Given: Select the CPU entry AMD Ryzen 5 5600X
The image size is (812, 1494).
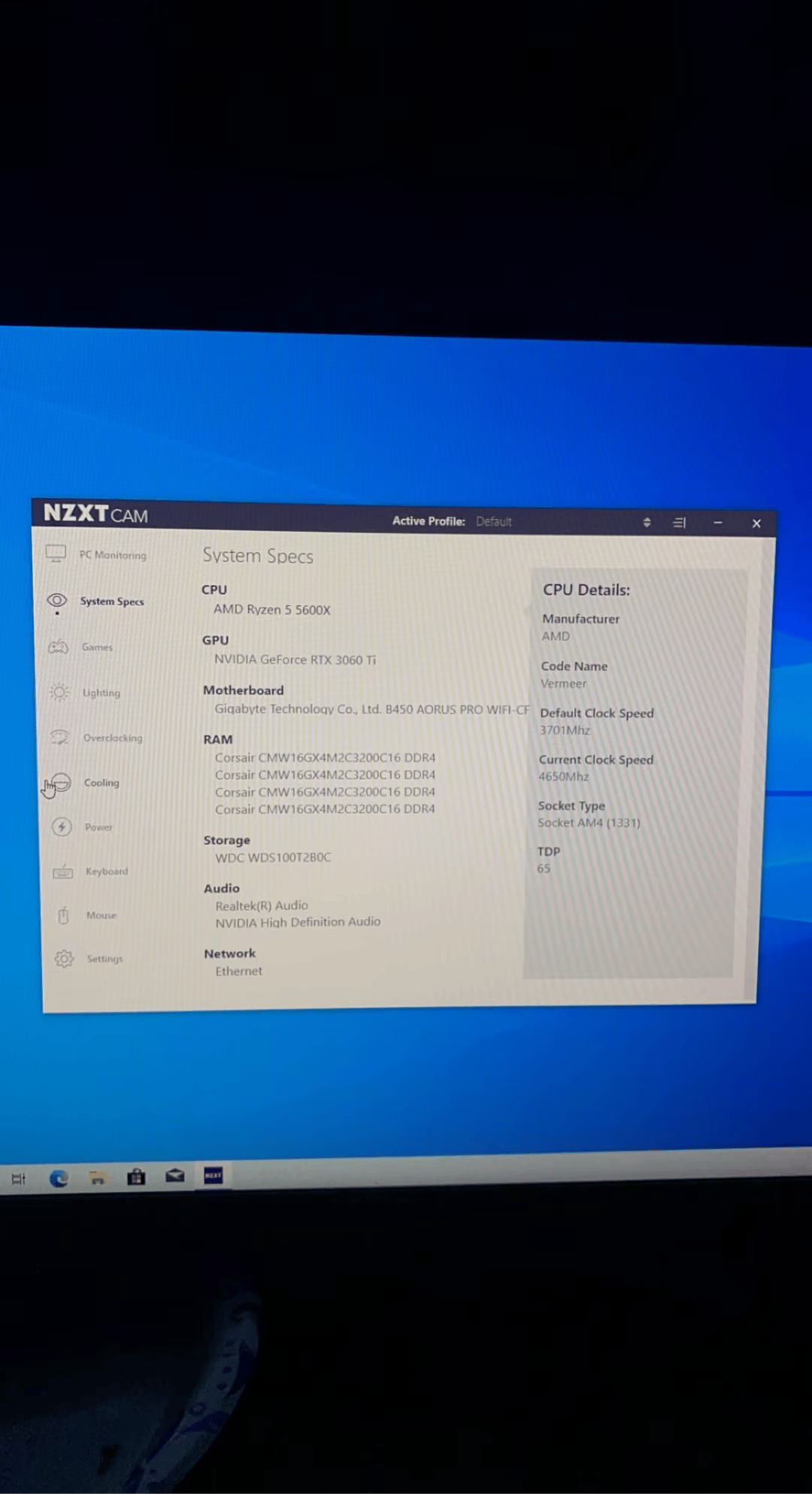Looking at the screenshot, I should coord(272,610).
